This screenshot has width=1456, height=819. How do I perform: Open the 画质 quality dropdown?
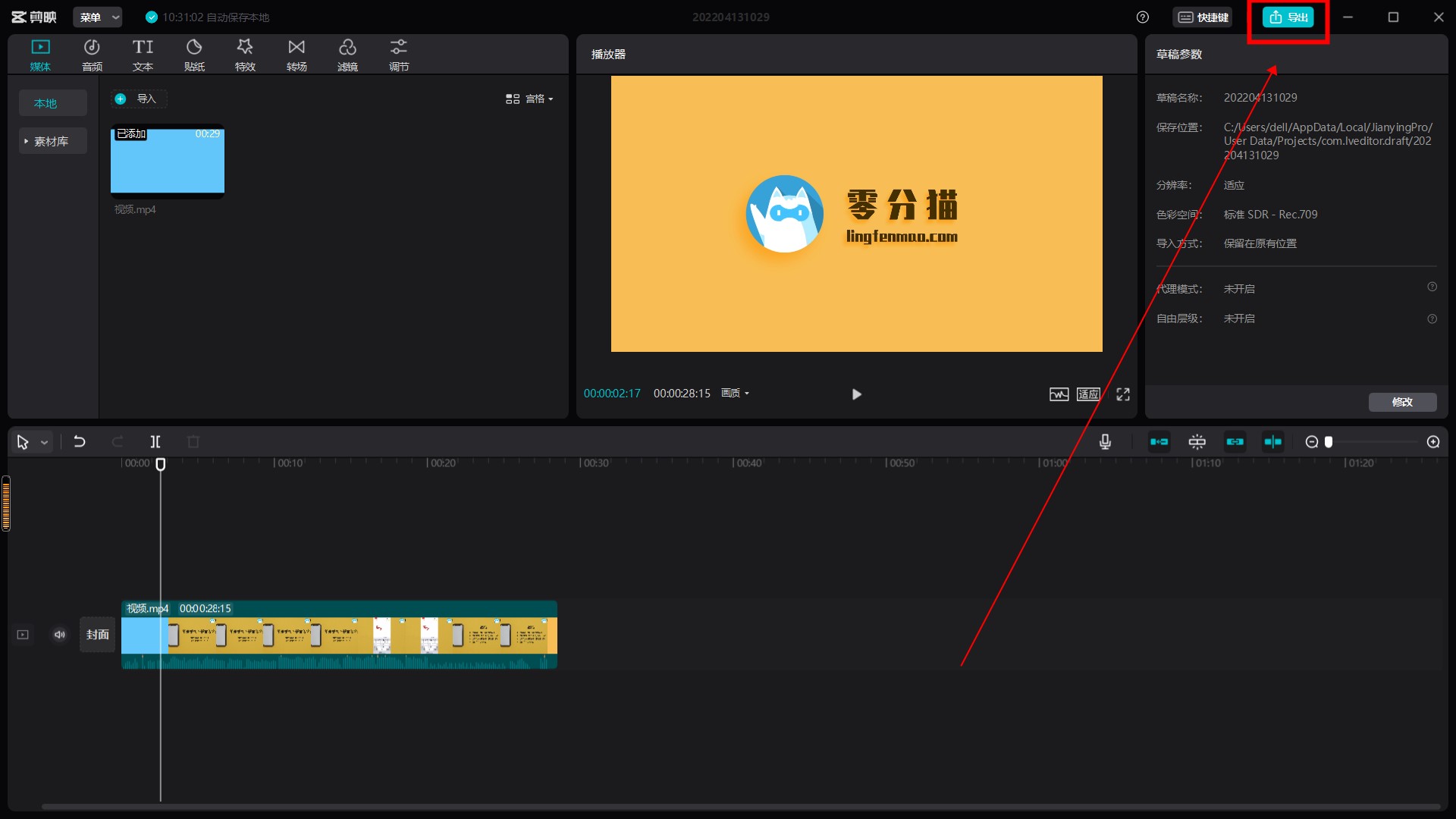pos(735,393)
